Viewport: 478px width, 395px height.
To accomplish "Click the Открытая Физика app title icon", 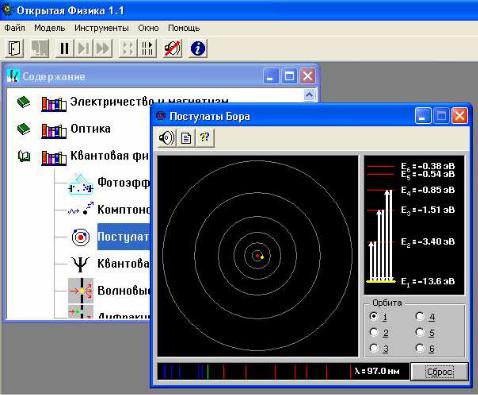I will point(7,10).
